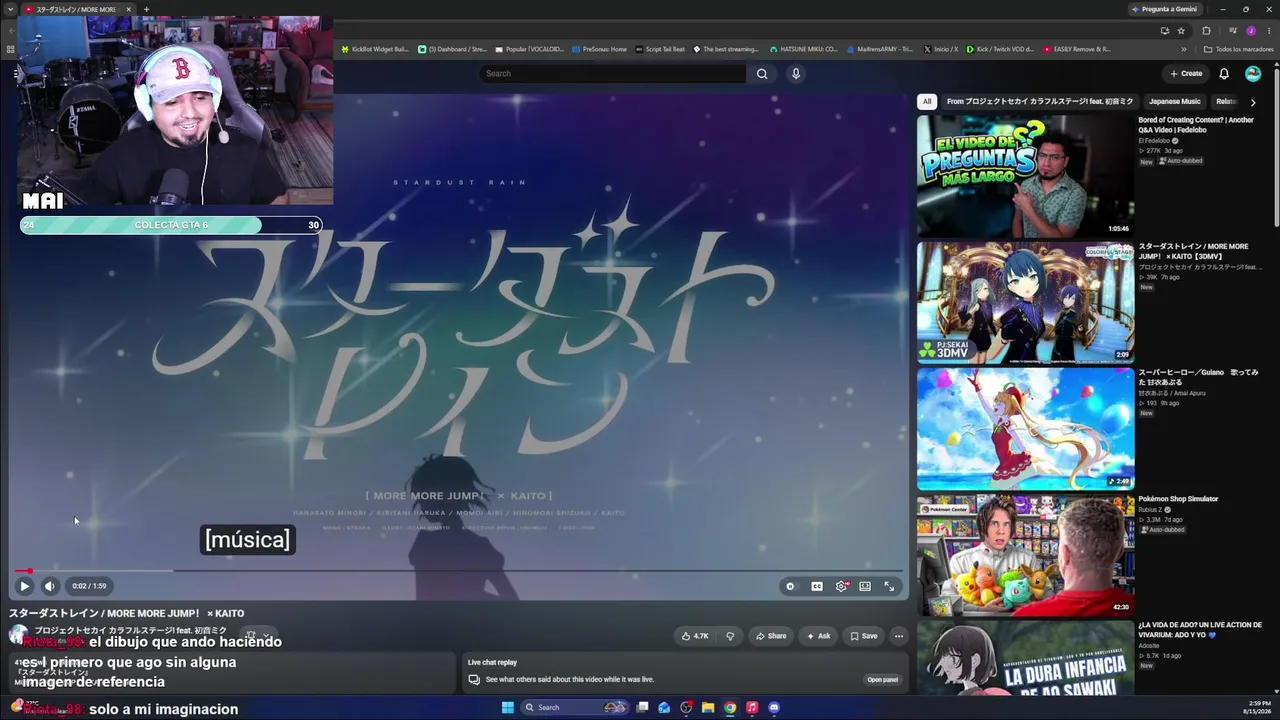The image size is (1280, 720).
Task: Save the video to a playlist
Action: coord(864,636)
